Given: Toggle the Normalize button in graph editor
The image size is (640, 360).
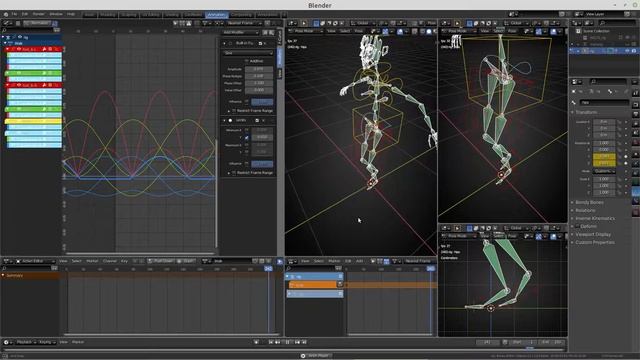Looking at the screenshot, I should click(x=40, y=23).
